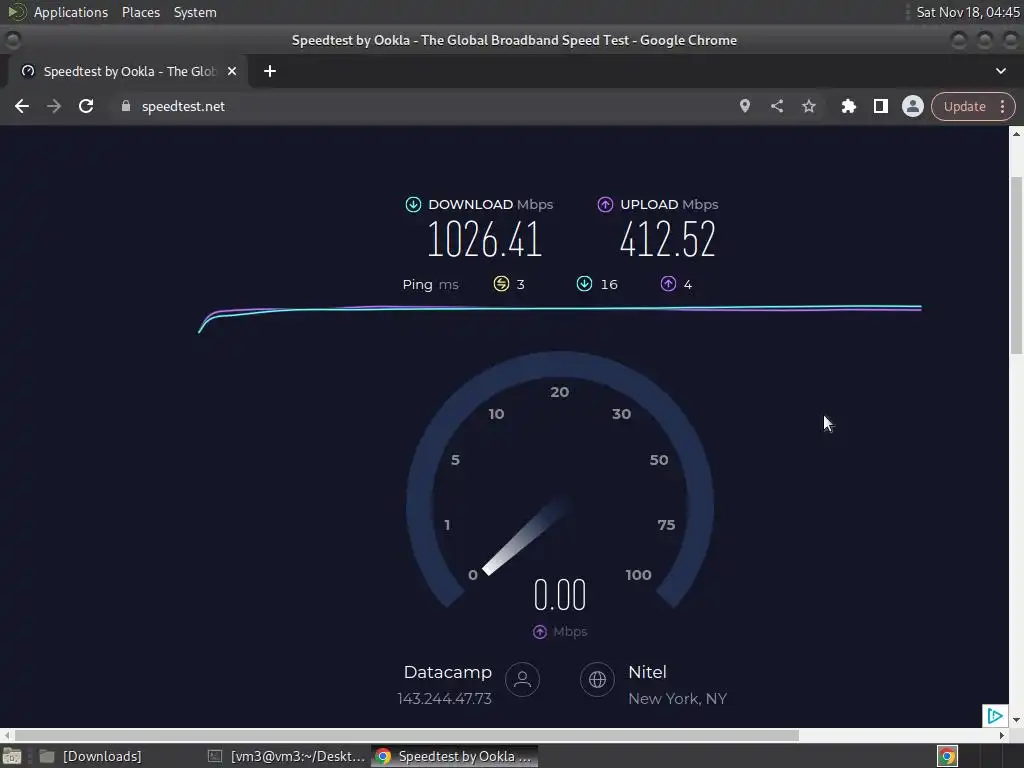The width and height of the screenshot is (1024, 768).
Task: Click upload result 412.52
Action: point(667,239)
